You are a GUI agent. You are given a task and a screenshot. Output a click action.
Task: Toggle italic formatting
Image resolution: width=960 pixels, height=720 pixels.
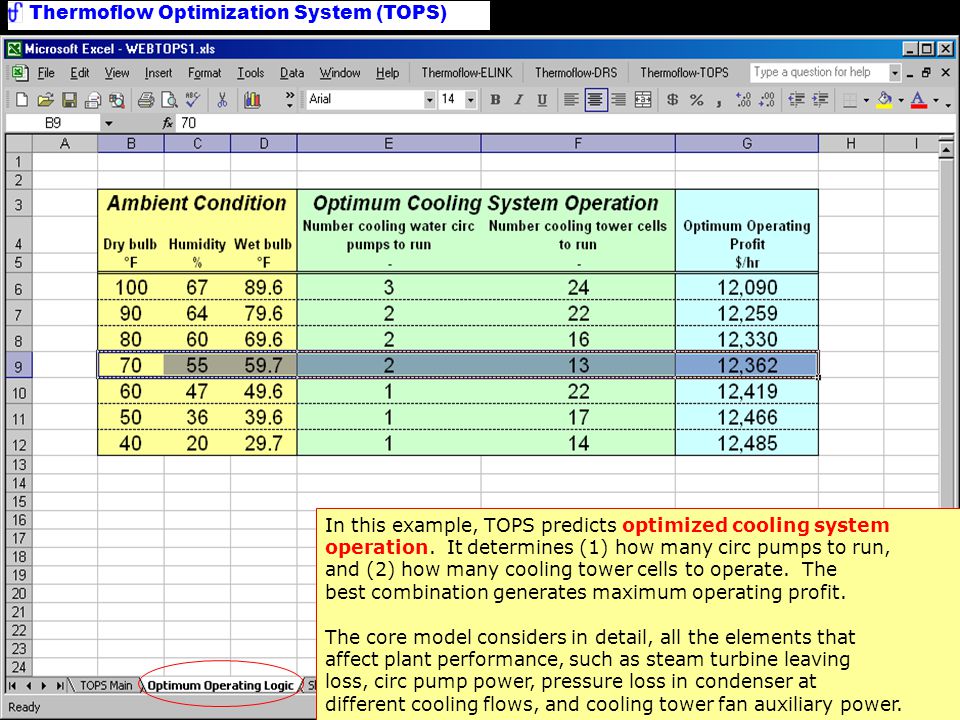[x=519, y=100]
